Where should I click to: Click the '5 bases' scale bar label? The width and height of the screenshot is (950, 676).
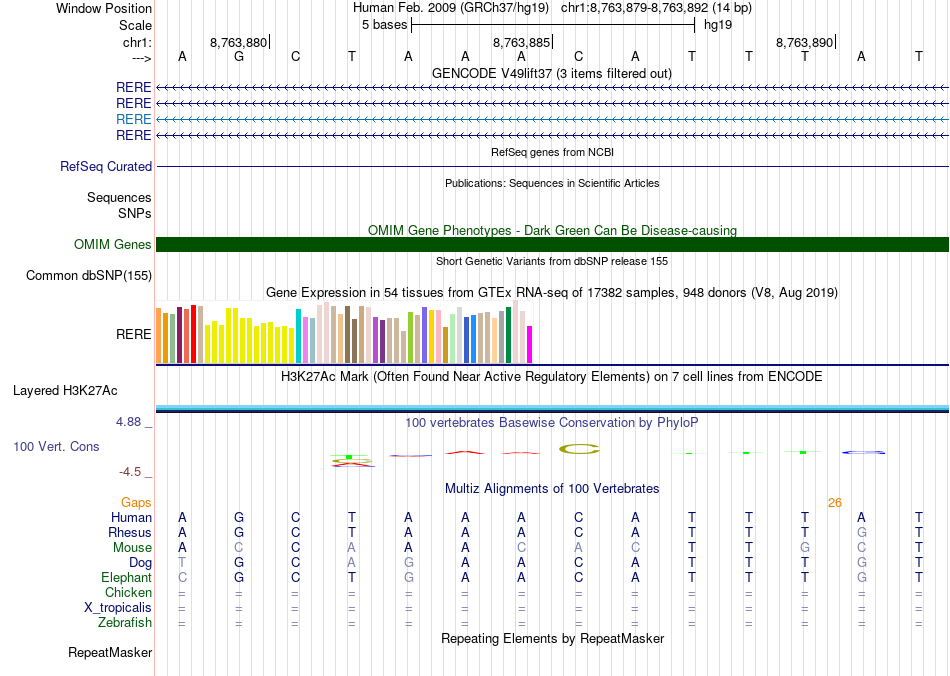pos(385,25)
